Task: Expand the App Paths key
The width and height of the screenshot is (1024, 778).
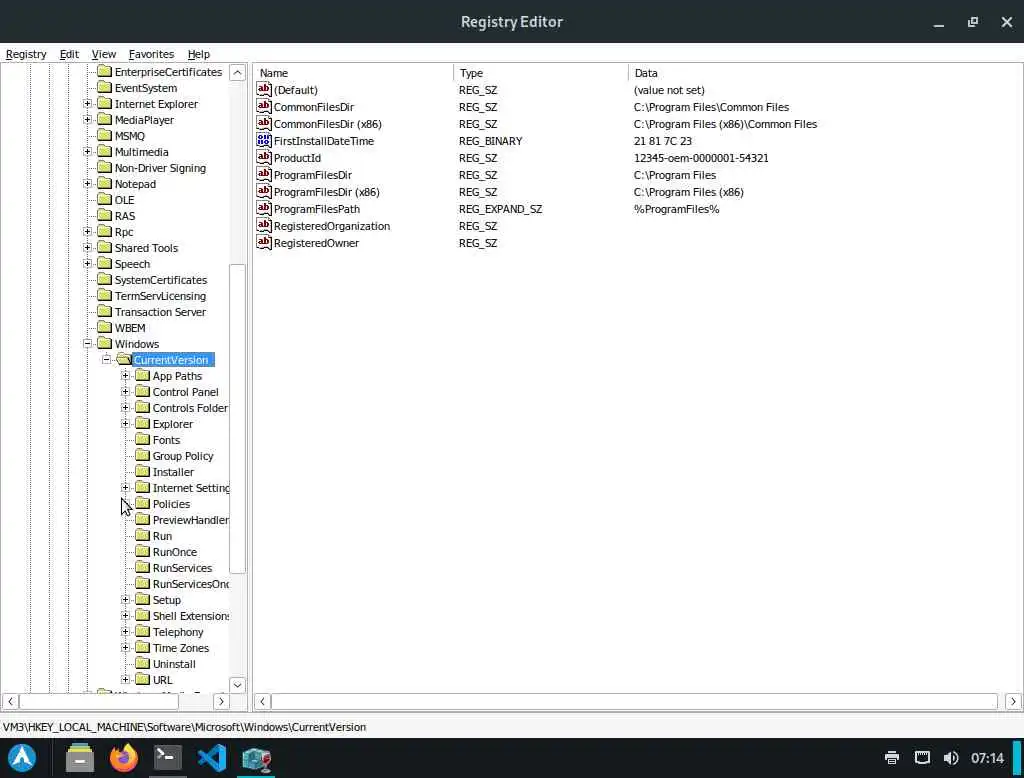Action: tap(125, 376)
